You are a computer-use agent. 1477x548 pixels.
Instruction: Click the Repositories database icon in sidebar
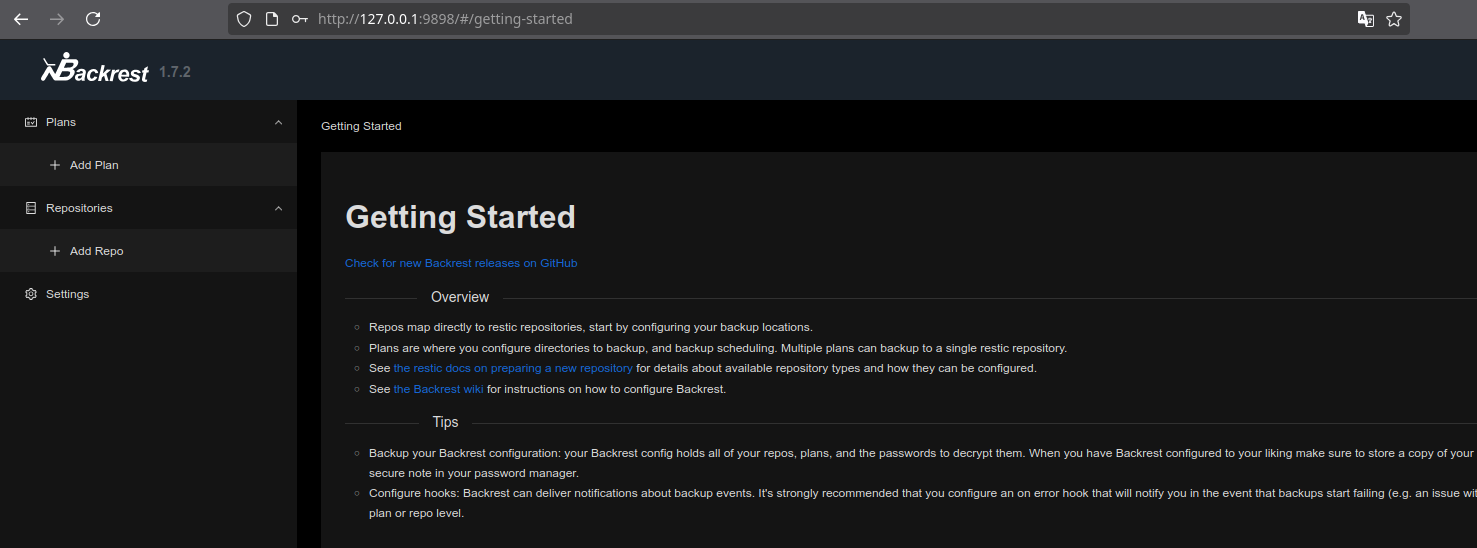click(x=31, y=208)
